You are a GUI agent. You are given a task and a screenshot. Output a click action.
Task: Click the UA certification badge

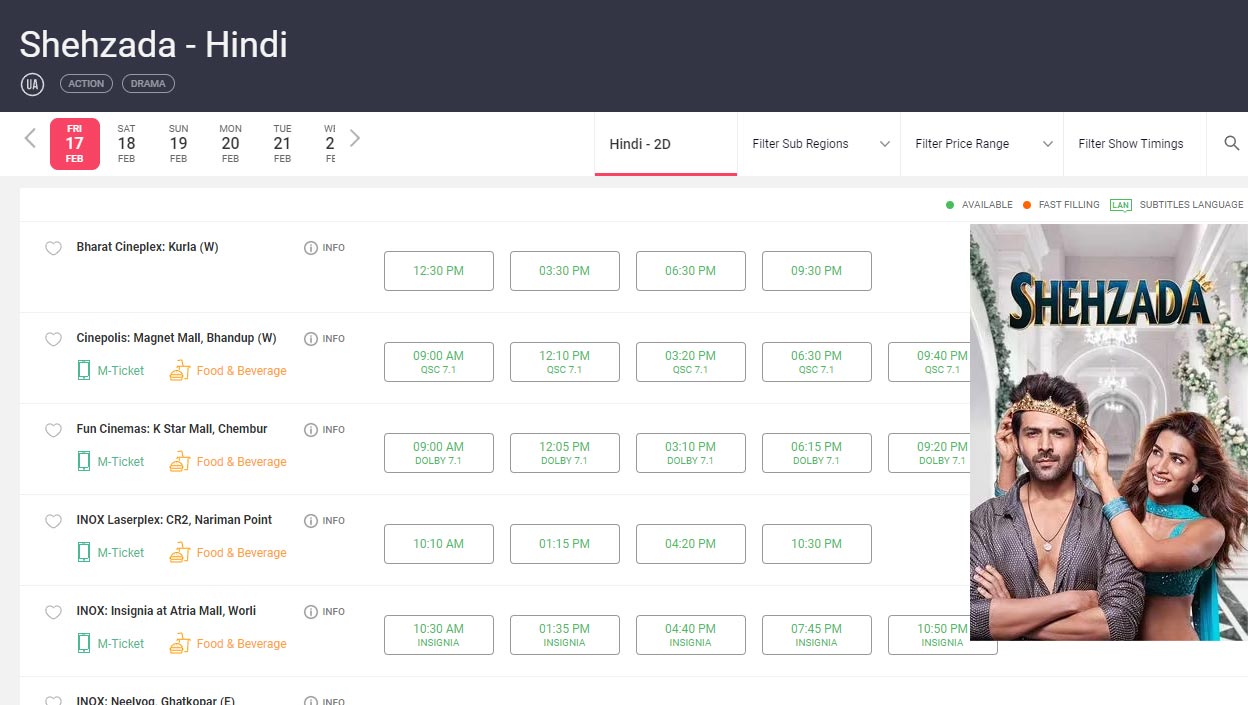[32, 84]
